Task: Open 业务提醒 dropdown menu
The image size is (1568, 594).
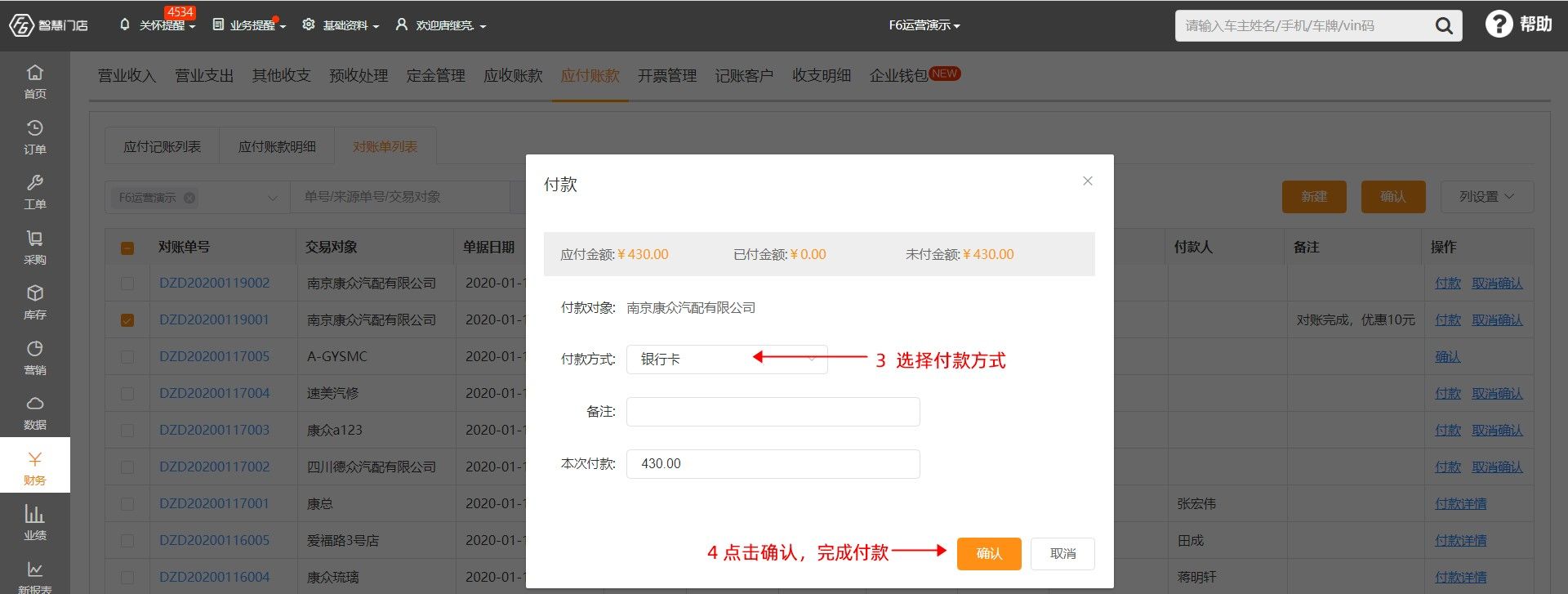Action: [x=249, y=25]
